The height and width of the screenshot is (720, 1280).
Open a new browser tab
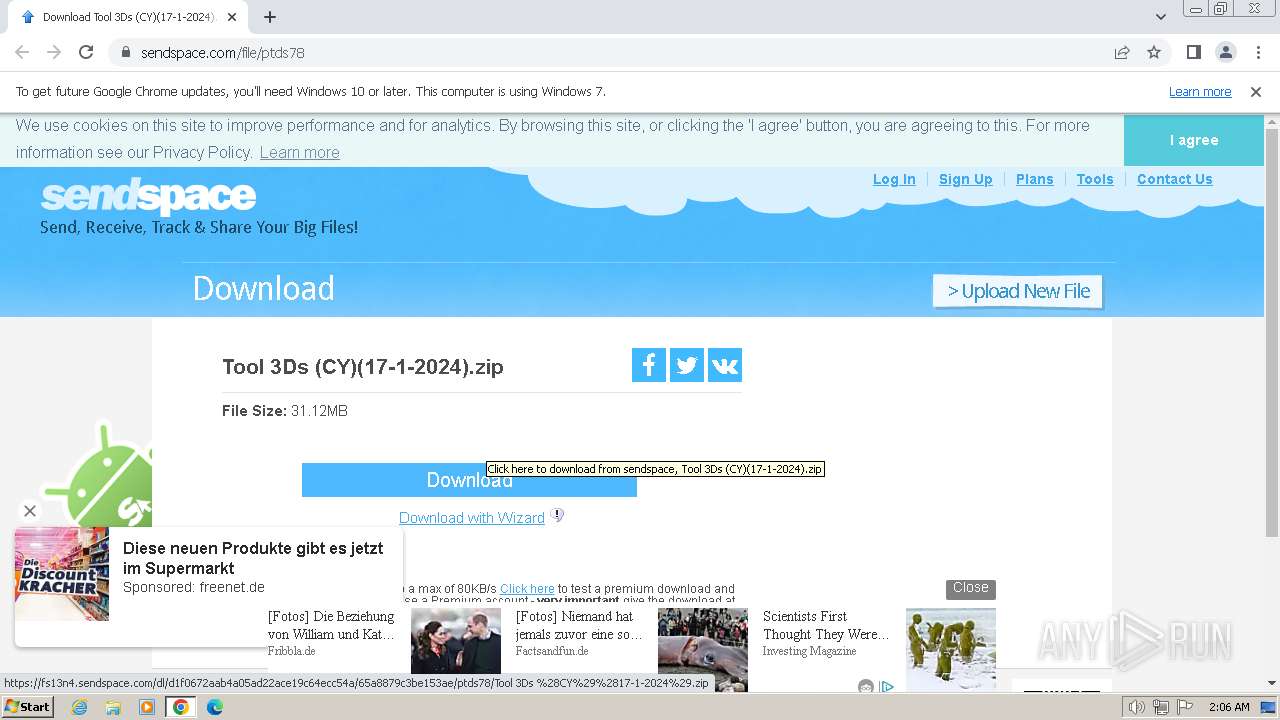click(270, 17)
